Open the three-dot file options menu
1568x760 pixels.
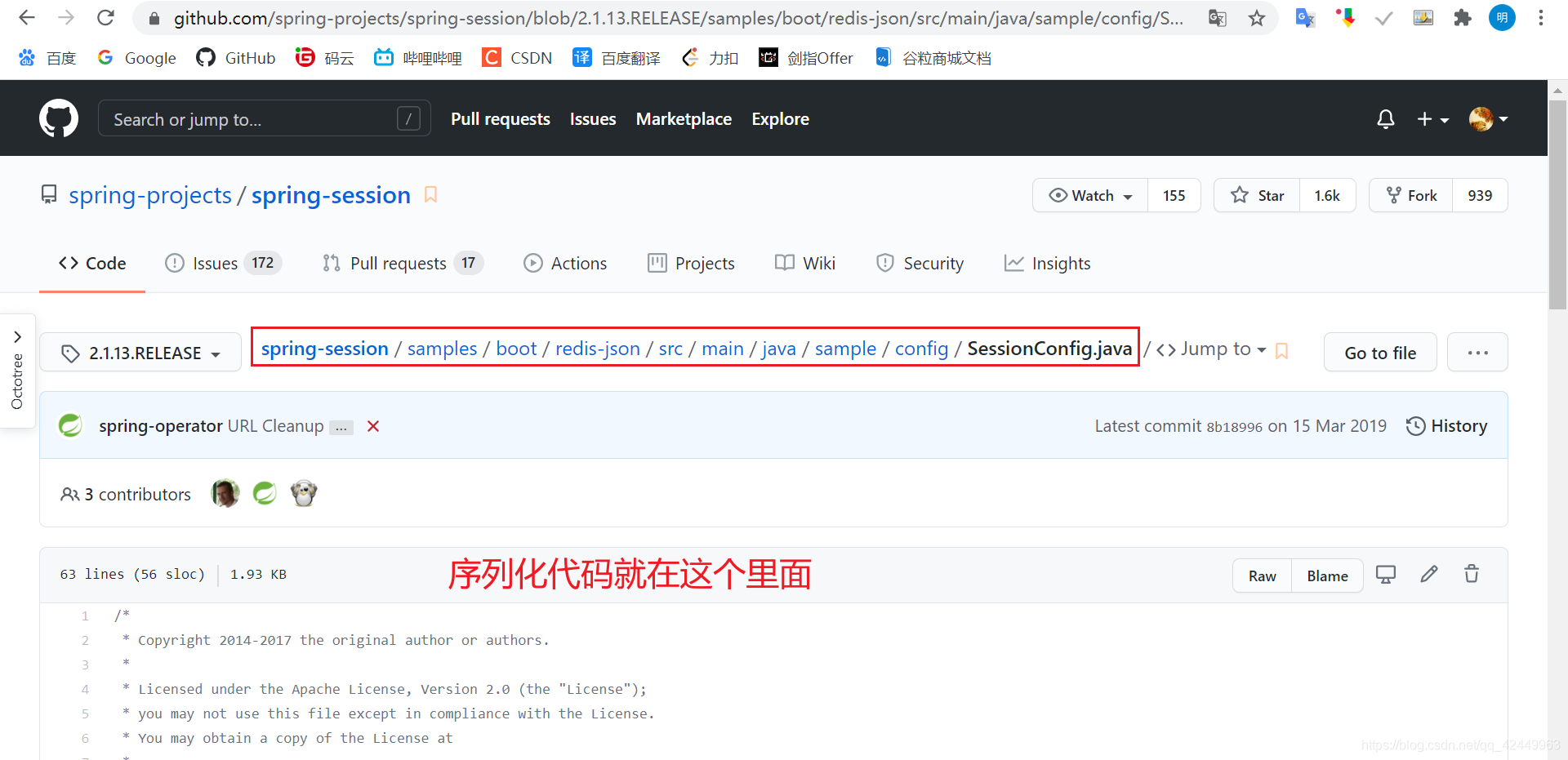(1477, 353)
